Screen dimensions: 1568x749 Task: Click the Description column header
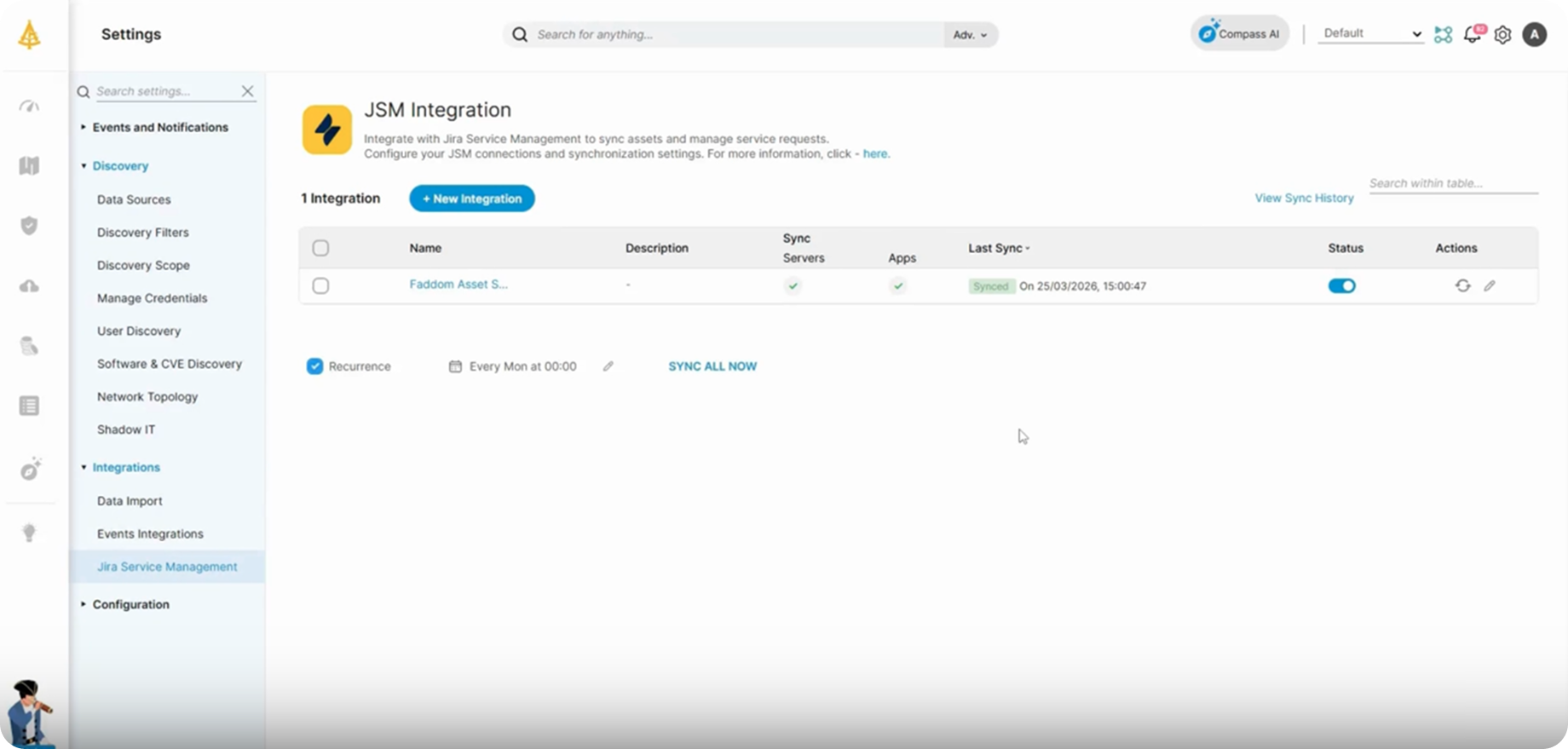657,248
